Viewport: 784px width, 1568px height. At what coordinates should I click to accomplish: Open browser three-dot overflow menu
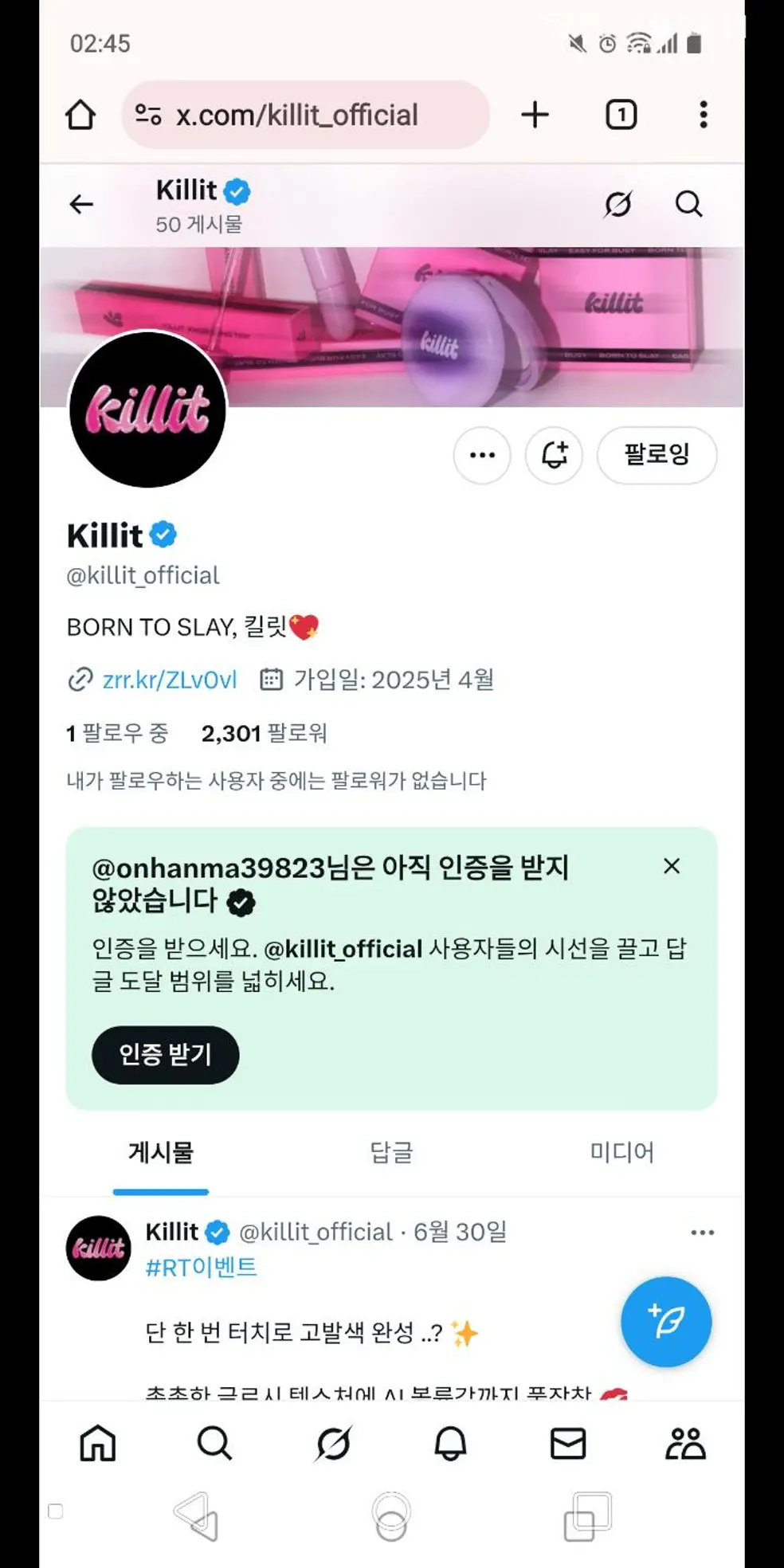click(x=703, y=115)
